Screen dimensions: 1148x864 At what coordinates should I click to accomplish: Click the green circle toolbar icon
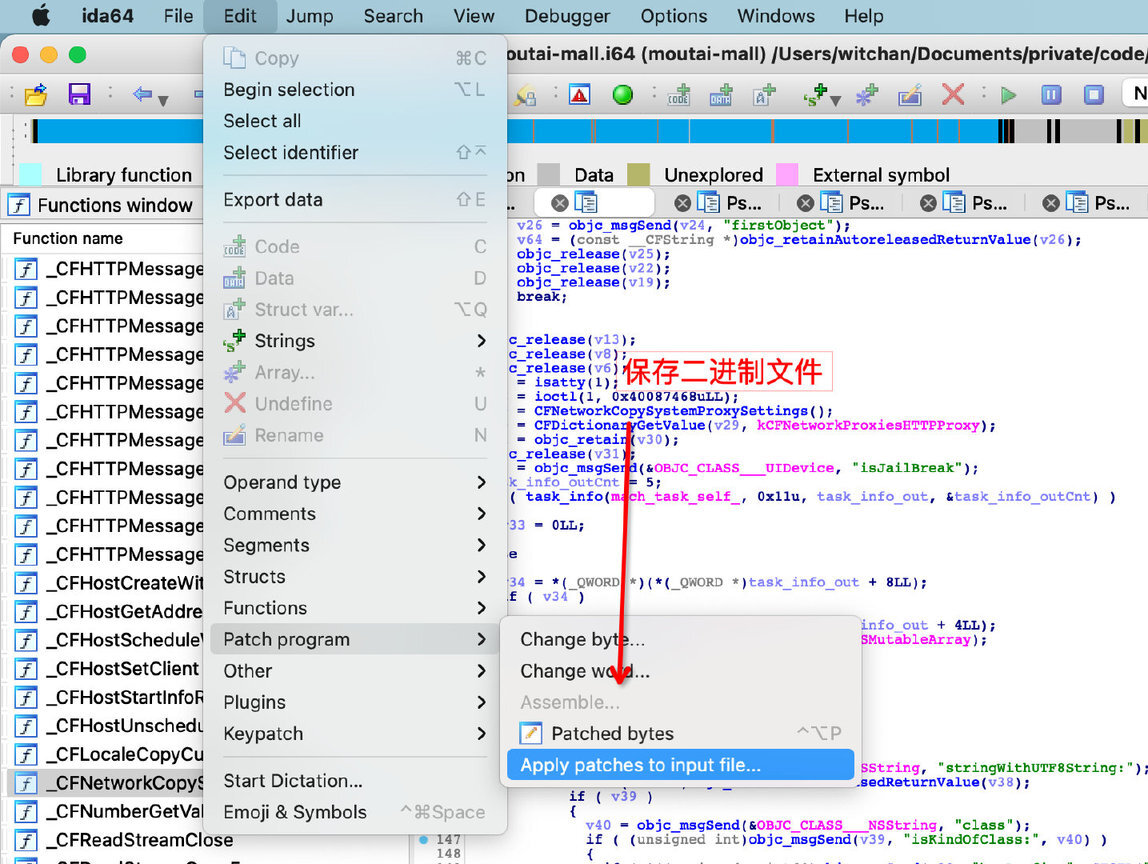(622, 94)
